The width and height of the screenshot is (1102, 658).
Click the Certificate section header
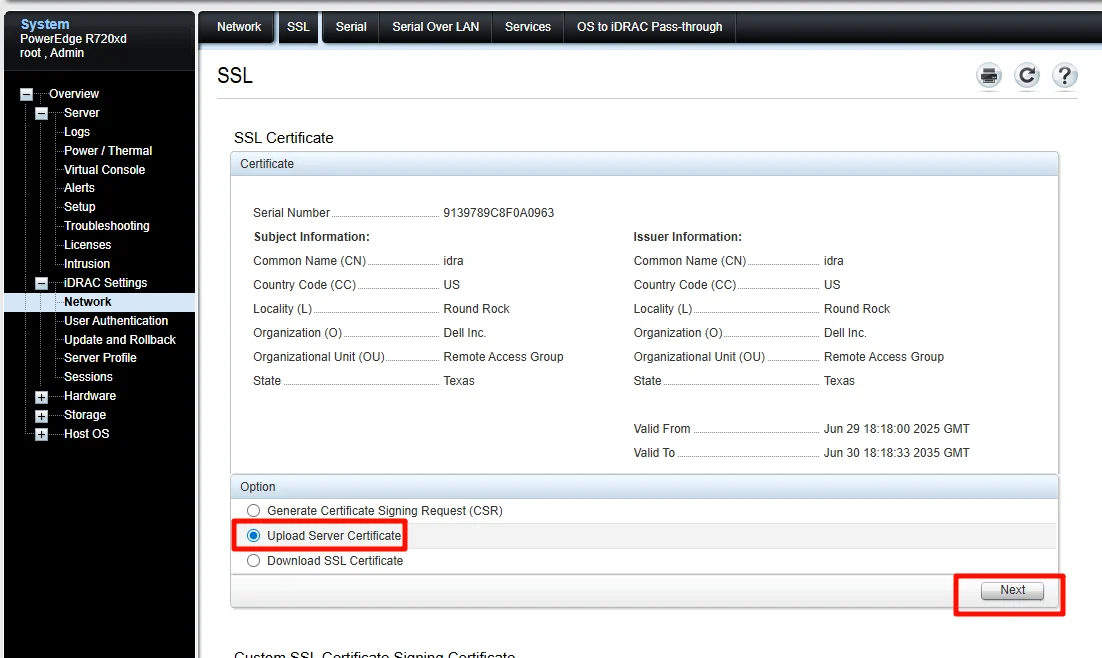coord(644,164)
